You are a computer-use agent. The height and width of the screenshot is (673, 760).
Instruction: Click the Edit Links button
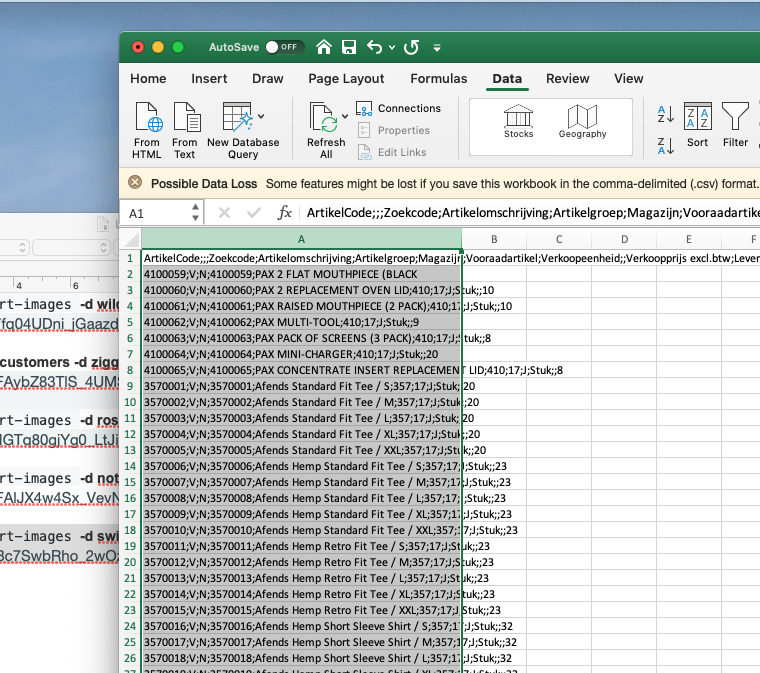point(392,152)
